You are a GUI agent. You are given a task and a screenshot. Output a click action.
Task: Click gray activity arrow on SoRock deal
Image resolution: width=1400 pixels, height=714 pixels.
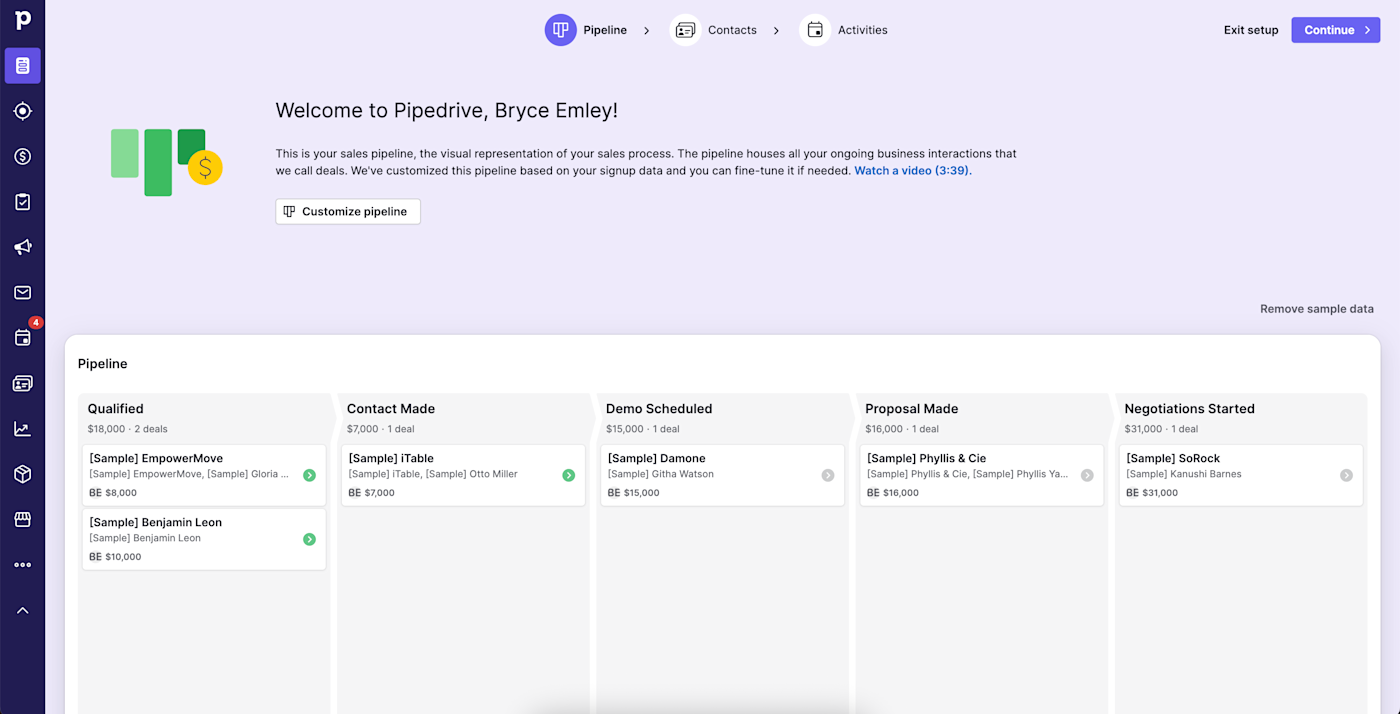click(1346, 476)
